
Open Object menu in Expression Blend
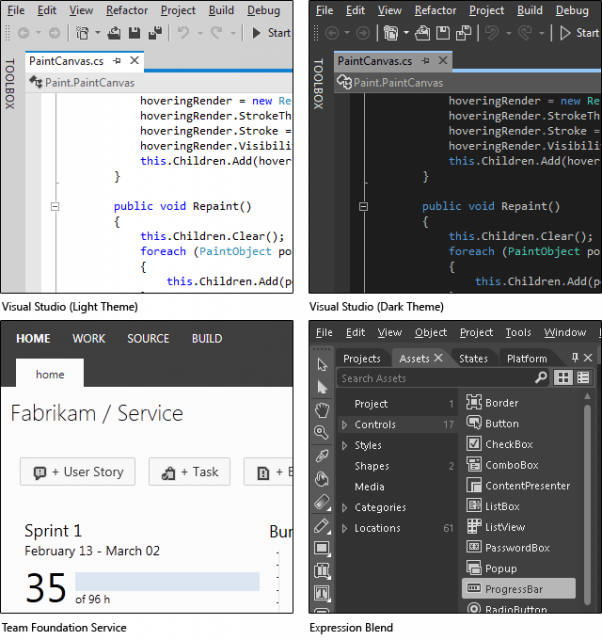click(x=431, y=332)
